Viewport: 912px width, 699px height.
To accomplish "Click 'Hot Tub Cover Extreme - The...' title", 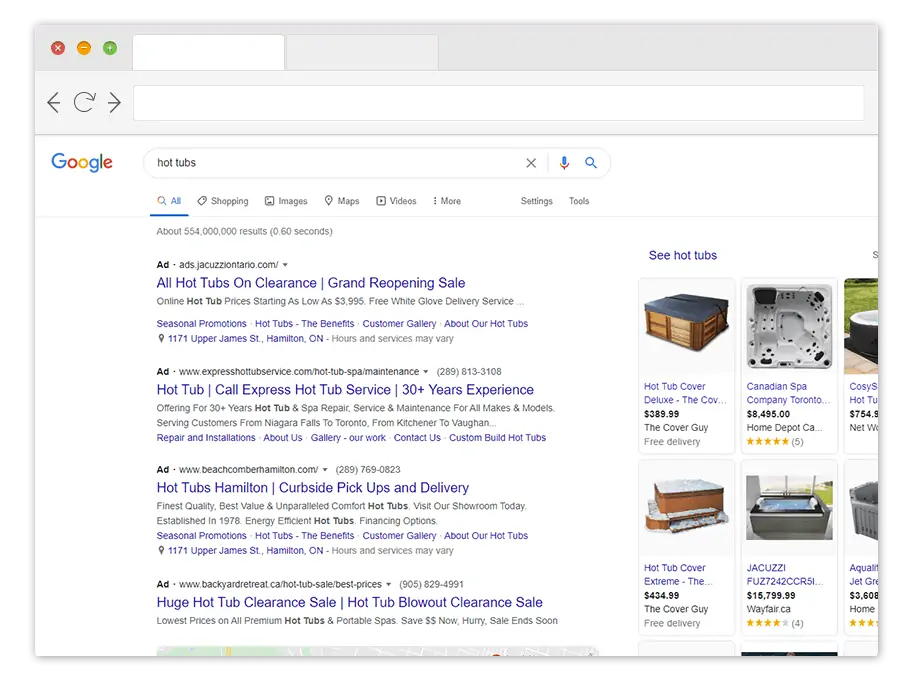I will [678, 575].
